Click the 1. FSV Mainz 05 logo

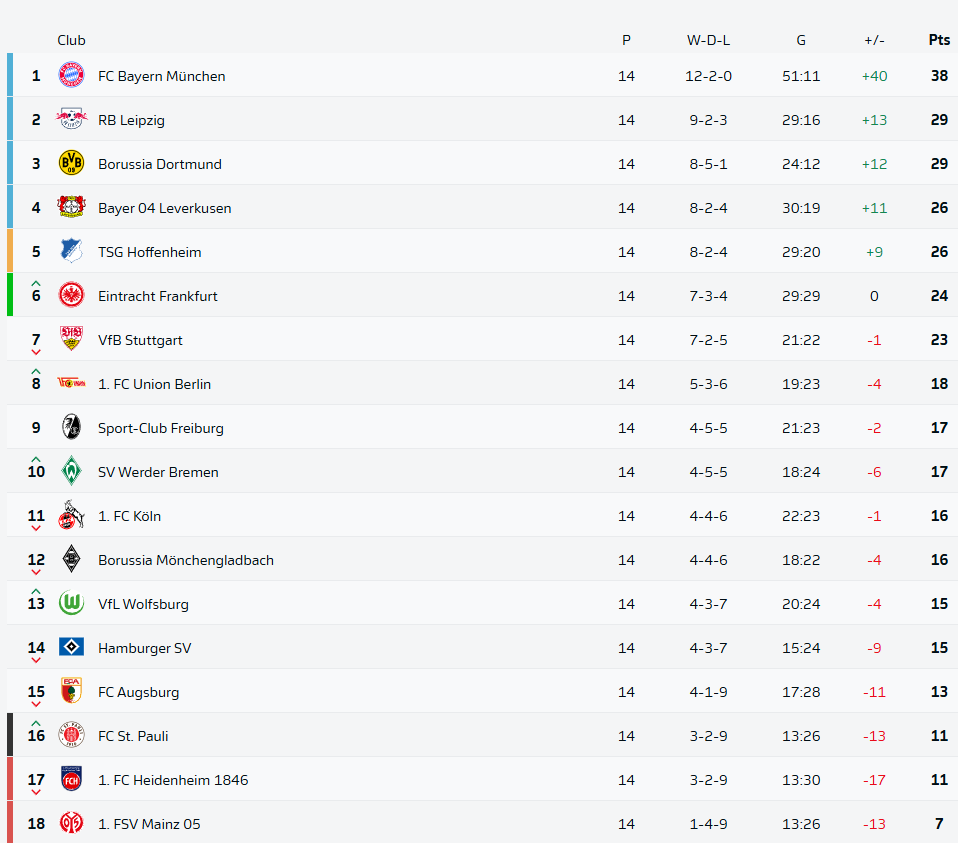pos(71,824)
